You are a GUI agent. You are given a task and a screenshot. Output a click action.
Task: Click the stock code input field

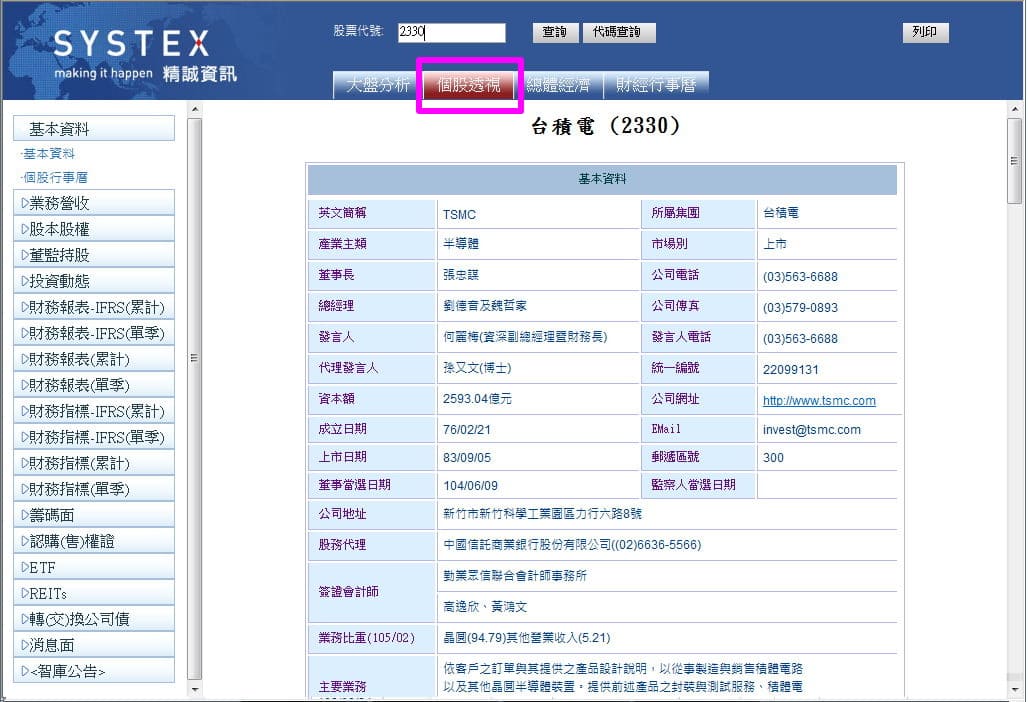[x=451, y=32]
